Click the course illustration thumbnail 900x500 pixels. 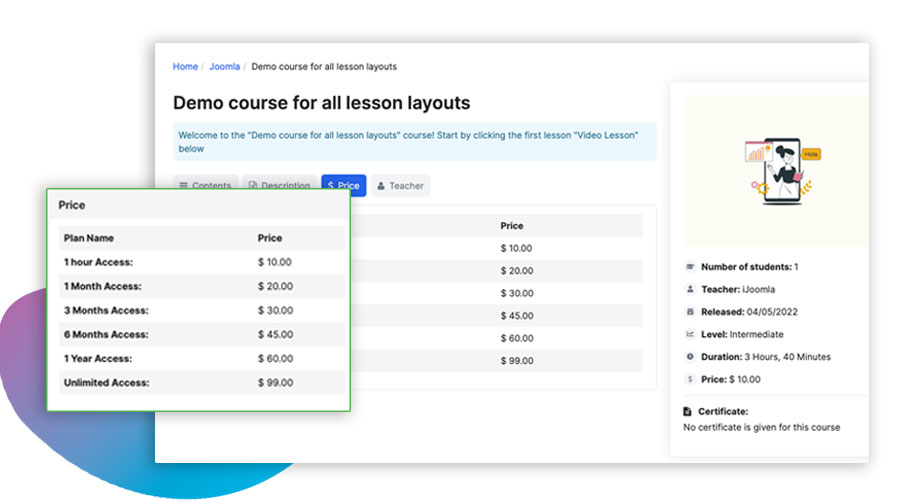776,170
